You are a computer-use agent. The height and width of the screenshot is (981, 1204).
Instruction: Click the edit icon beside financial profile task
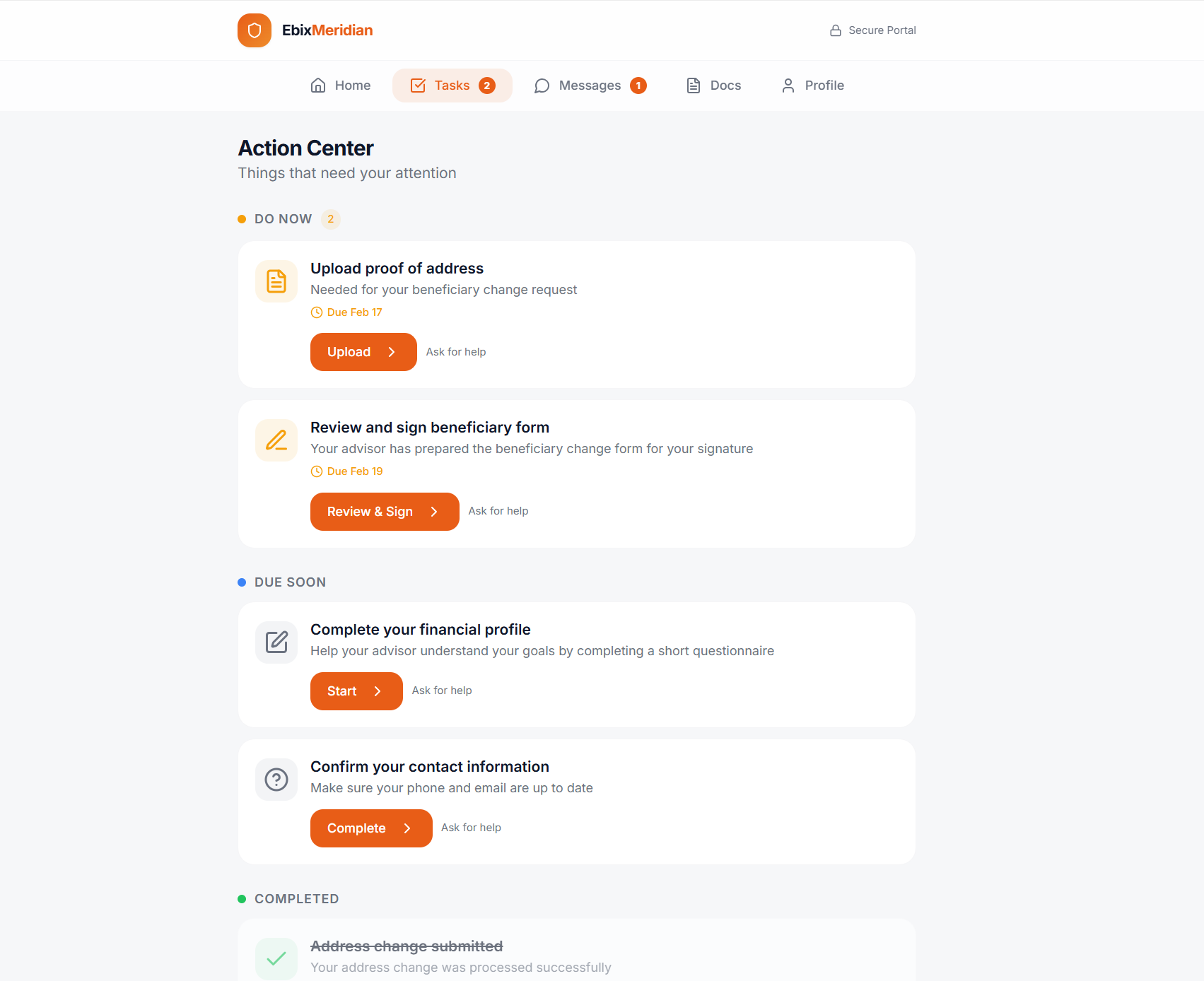(276, 642)
